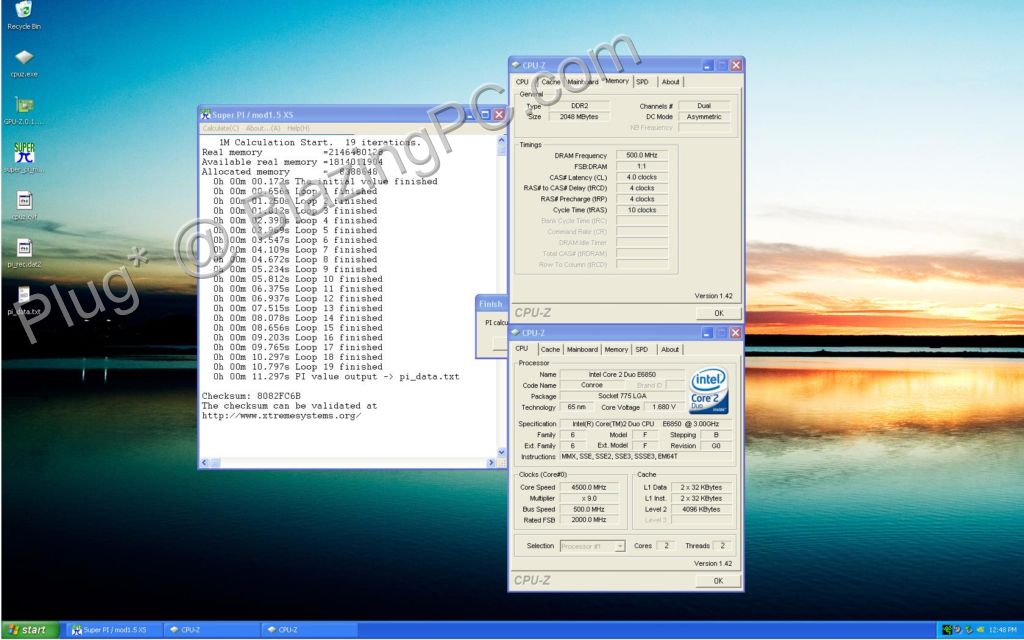Open the Windows start button

tap(30, 630)
